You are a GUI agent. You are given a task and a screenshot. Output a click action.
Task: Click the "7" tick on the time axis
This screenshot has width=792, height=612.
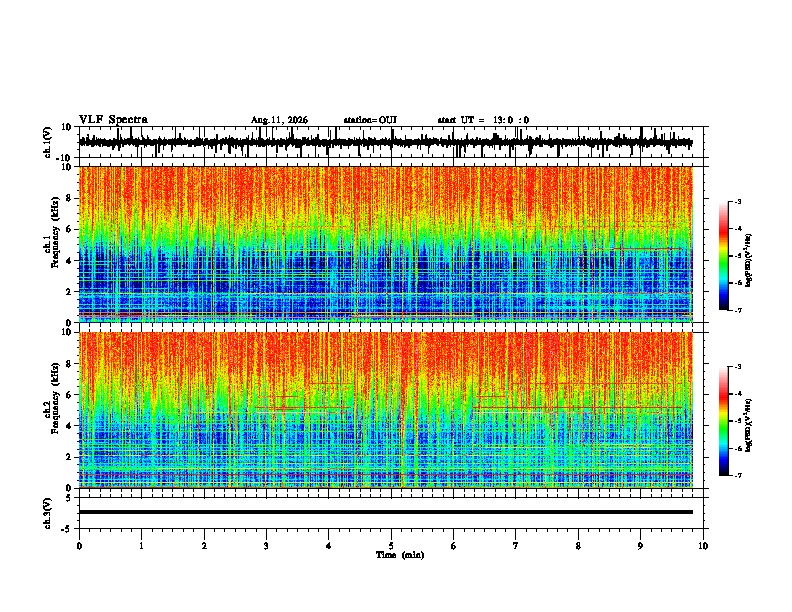[516, 546]
